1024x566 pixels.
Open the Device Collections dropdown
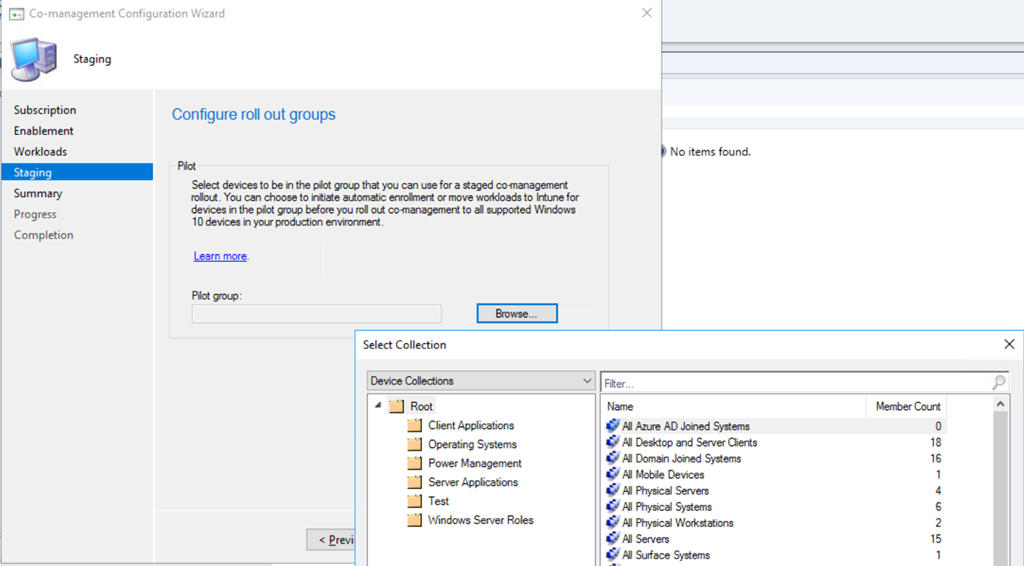point(480,381)
